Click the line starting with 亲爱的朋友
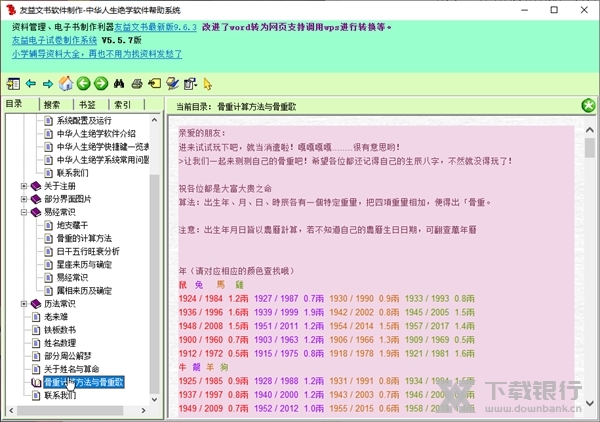Image resolution: width=600 pixels, height=422 pixels. click(202, 134)
